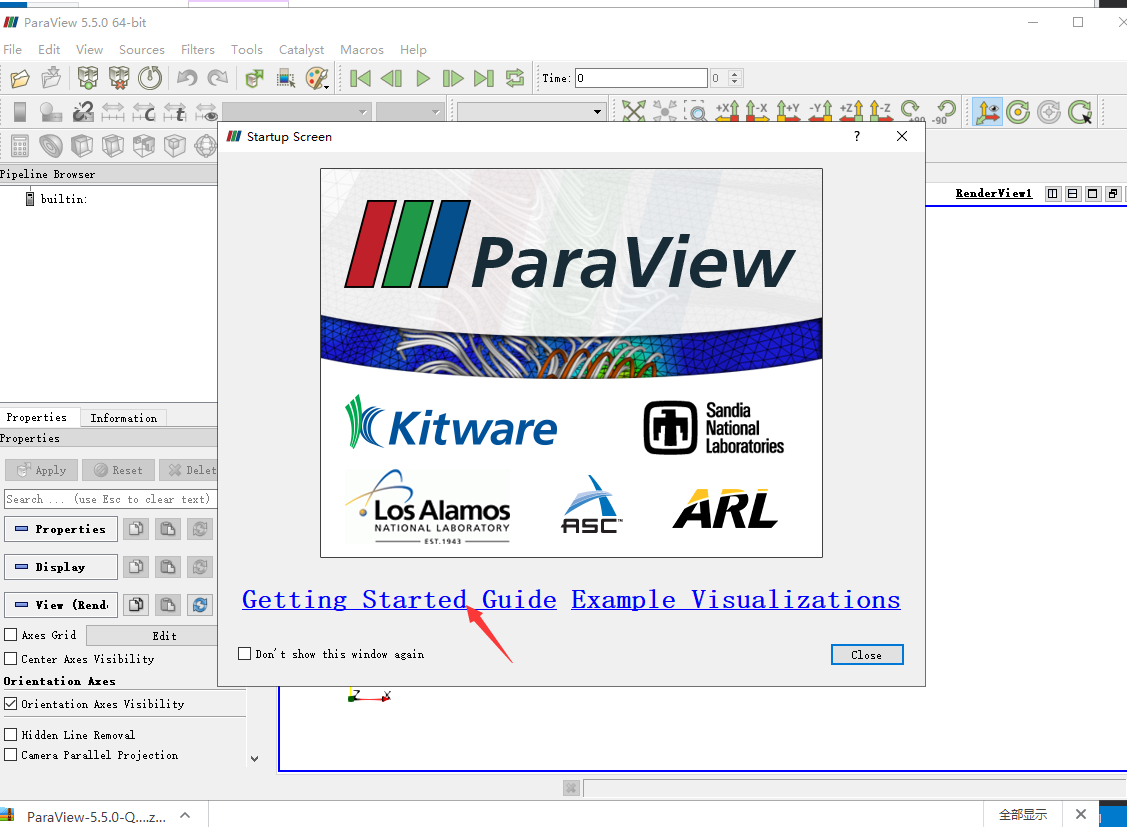
Task: Click Show Center rotation icon
Action: [1018, 111]
